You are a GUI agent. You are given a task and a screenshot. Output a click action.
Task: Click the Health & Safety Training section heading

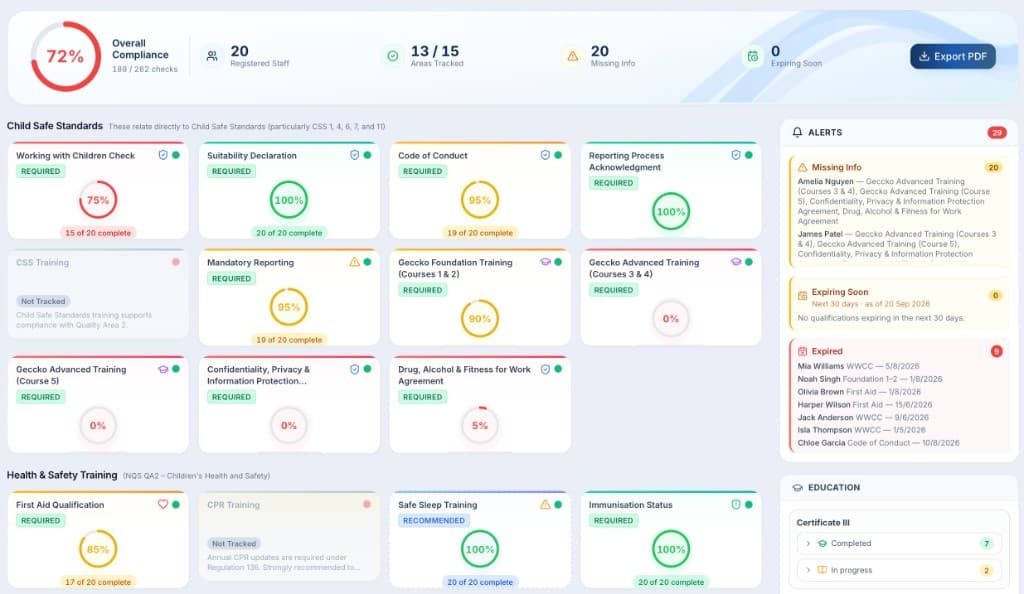[62, 475]
